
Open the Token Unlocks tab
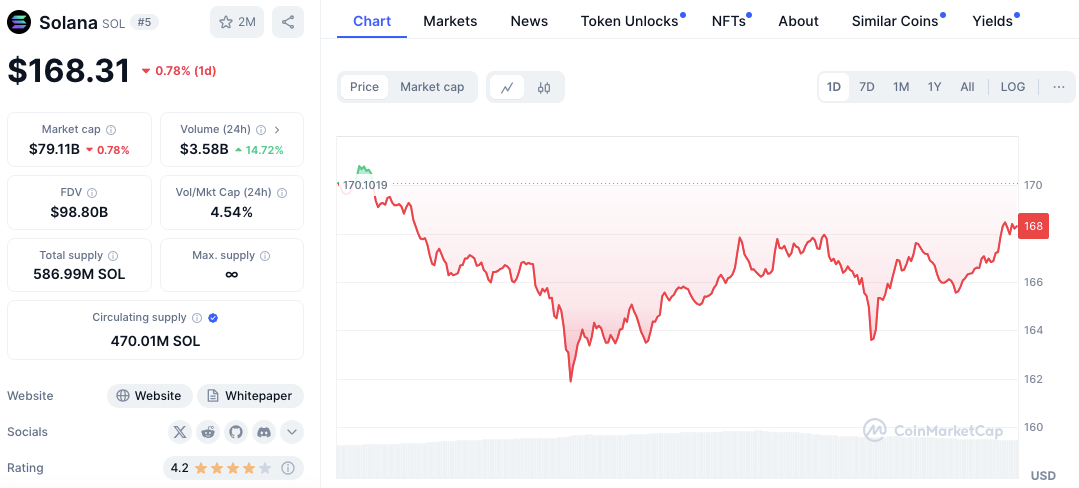pos(630,21)
